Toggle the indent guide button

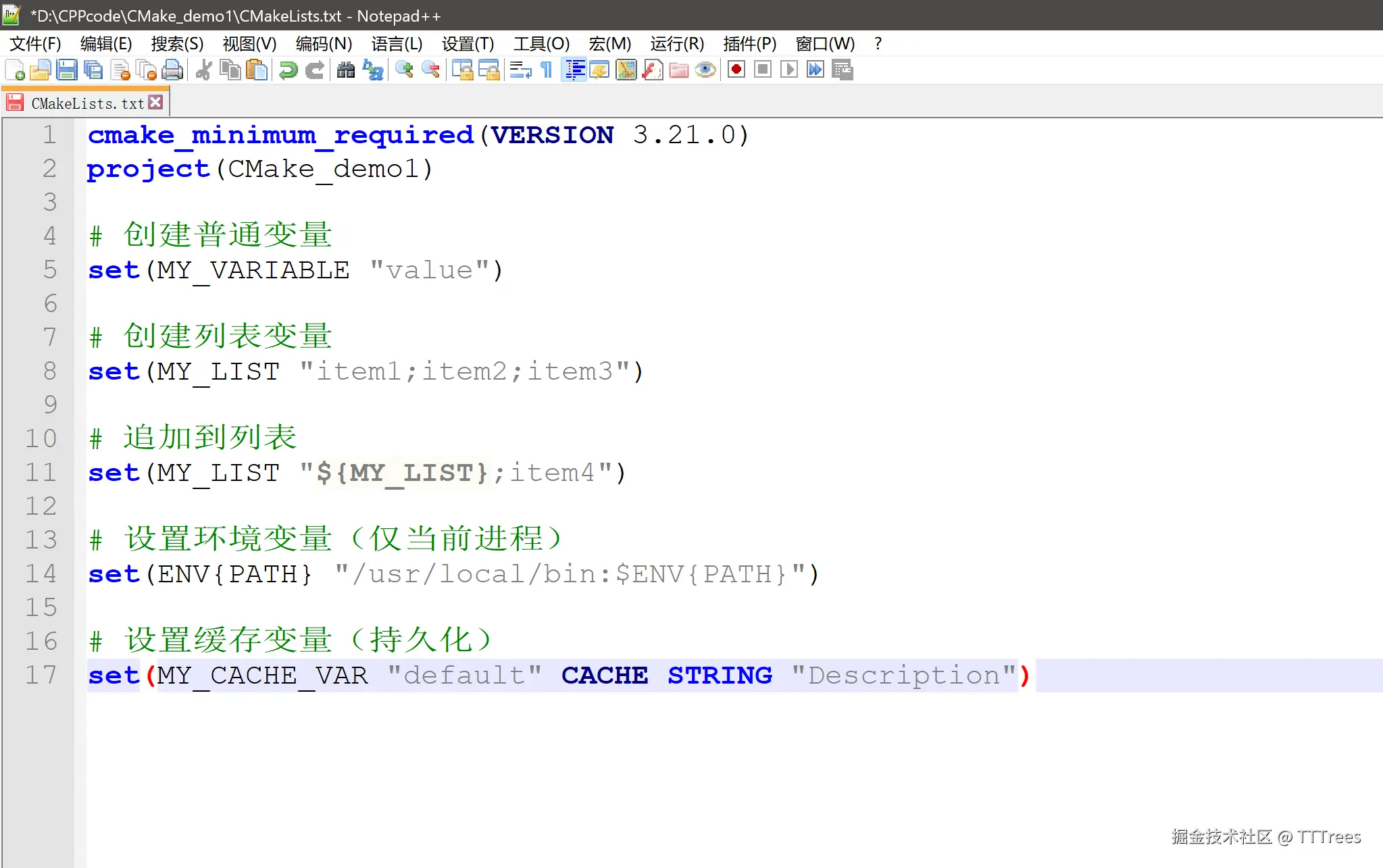pos(574,70)
